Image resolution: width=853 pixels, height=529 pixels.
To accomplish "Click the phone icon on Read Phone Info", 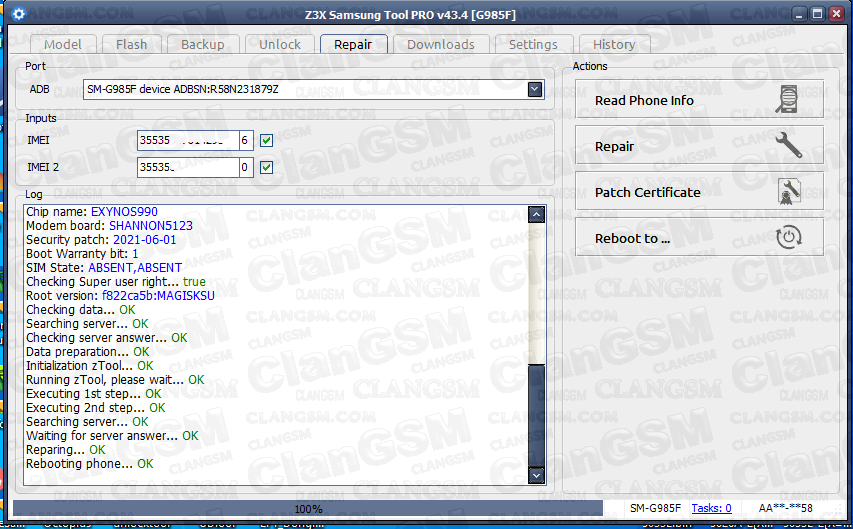I will (x=790, y=100).
